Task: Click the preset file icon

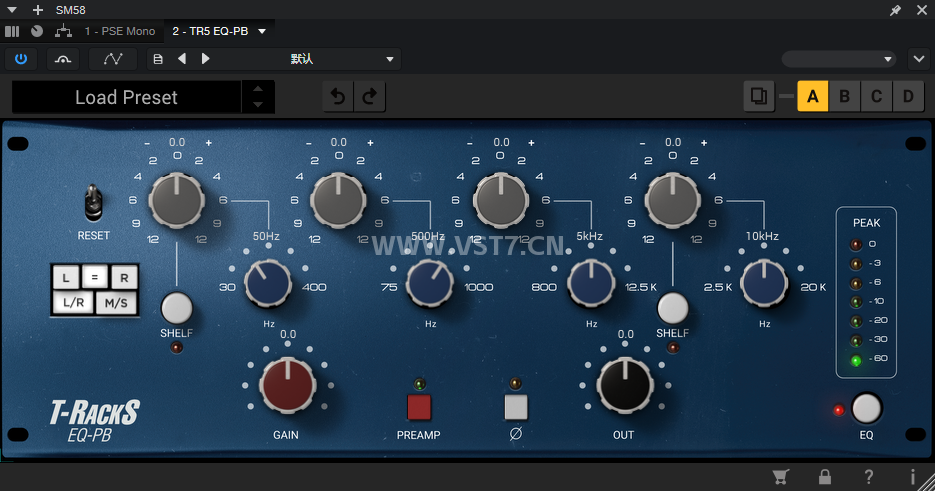Action: [158, 59]
